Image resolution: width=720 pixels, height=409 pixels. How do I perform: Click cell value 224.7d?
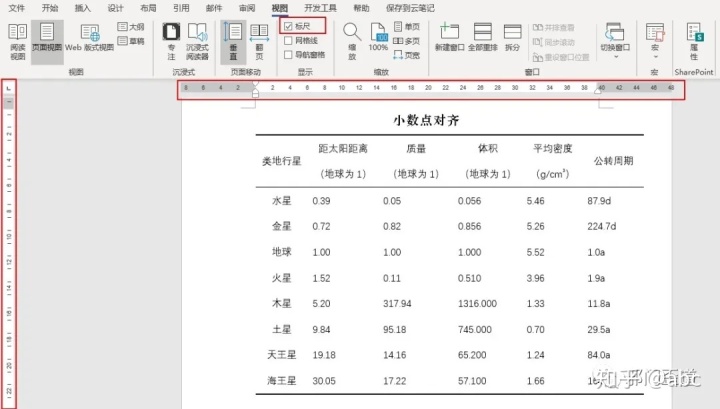[602, 226]
